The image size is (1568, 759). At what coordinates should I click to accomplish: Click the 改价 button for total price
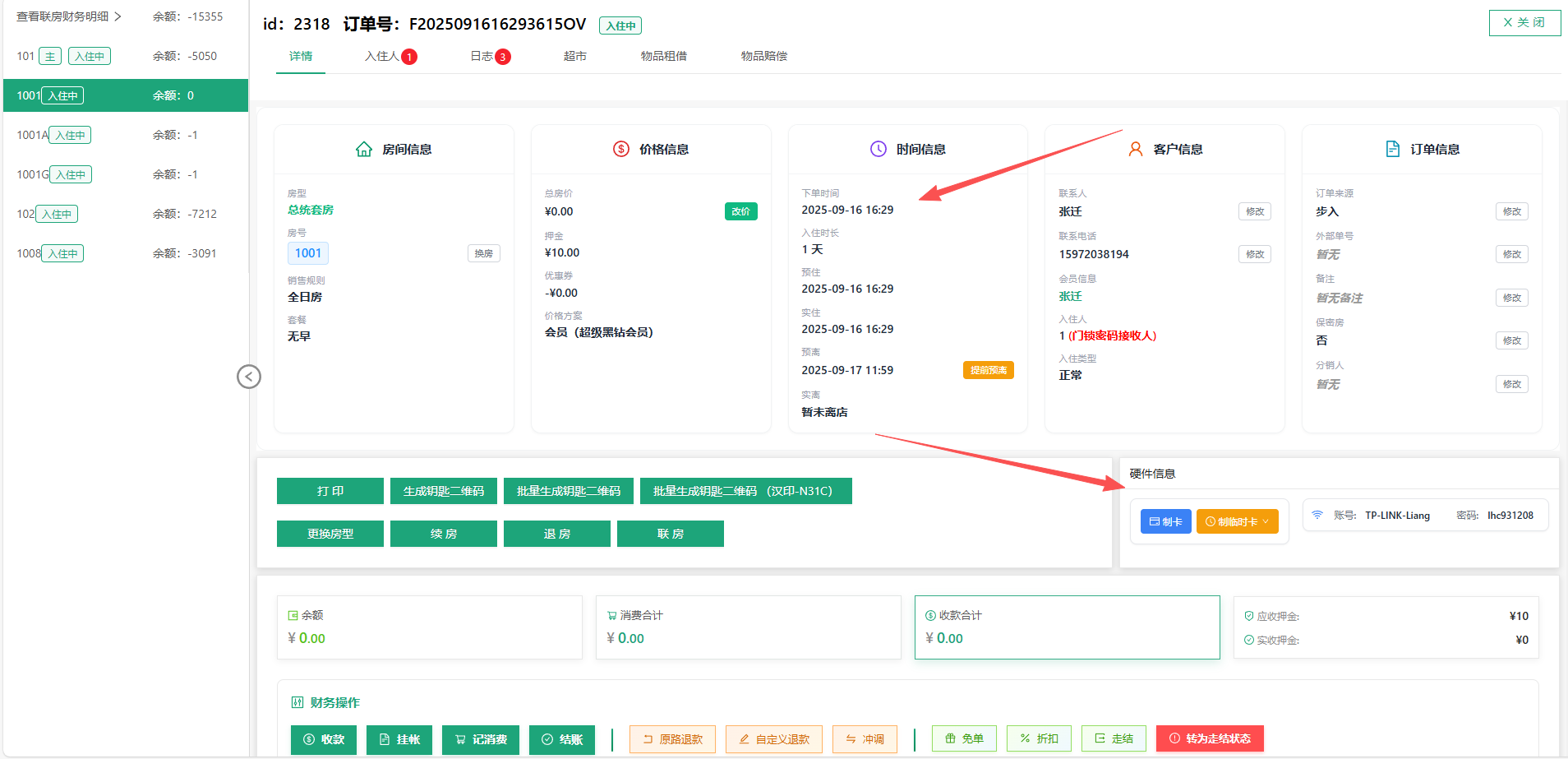pyautogui.click(x=740, y=211)
